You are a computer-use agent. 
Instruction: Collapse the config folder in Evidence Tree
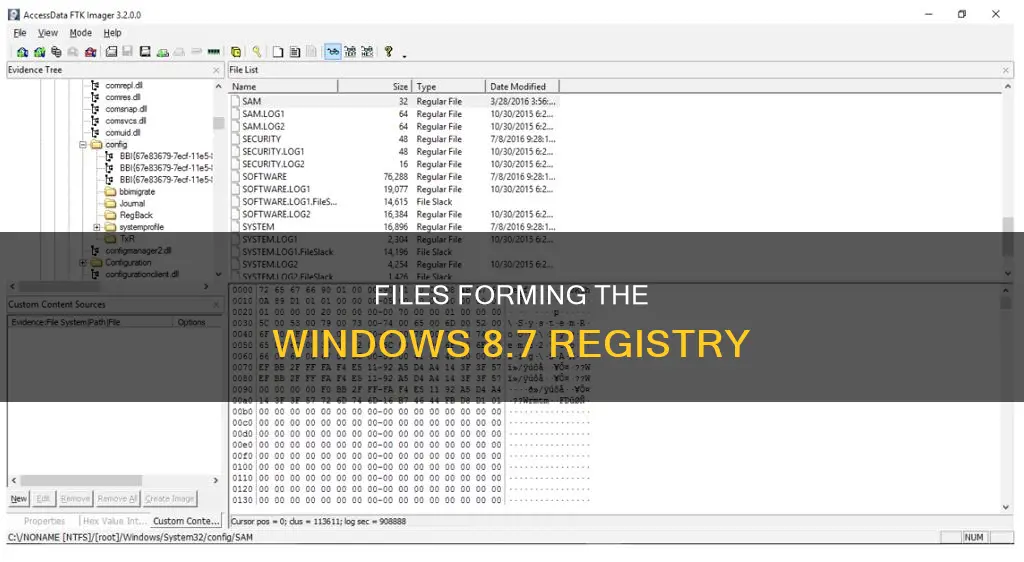(x=83, y=144)
